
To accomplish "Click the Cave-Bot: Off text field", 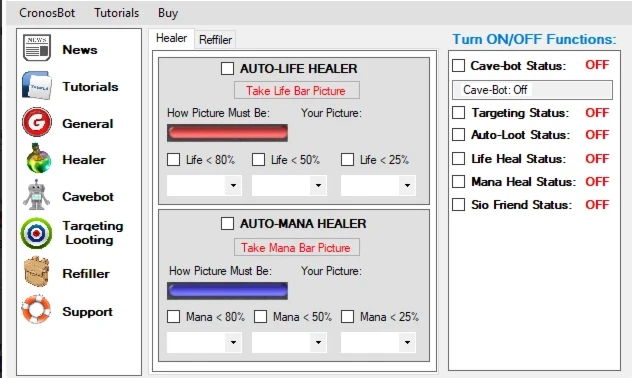I will tap(532, 89).
